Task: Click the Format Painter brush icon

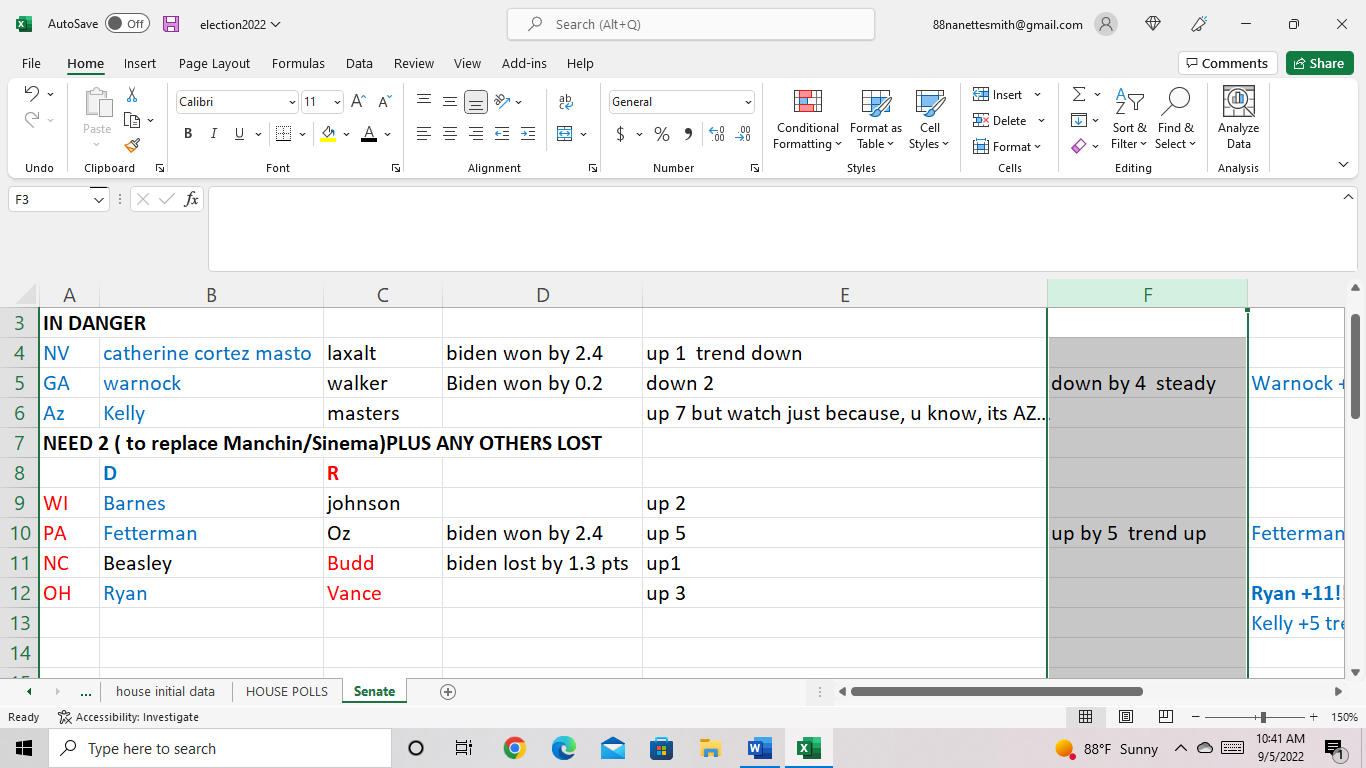Action: click(132, 145)
